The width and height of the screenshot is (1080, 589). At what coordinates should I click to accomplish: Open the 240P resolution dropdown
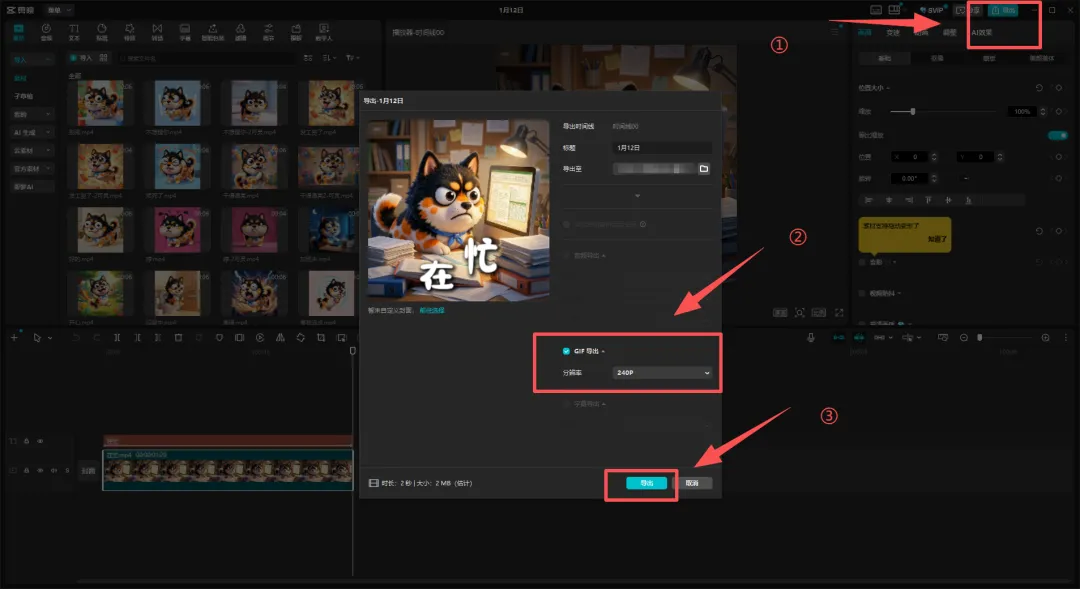click(662, 373)
